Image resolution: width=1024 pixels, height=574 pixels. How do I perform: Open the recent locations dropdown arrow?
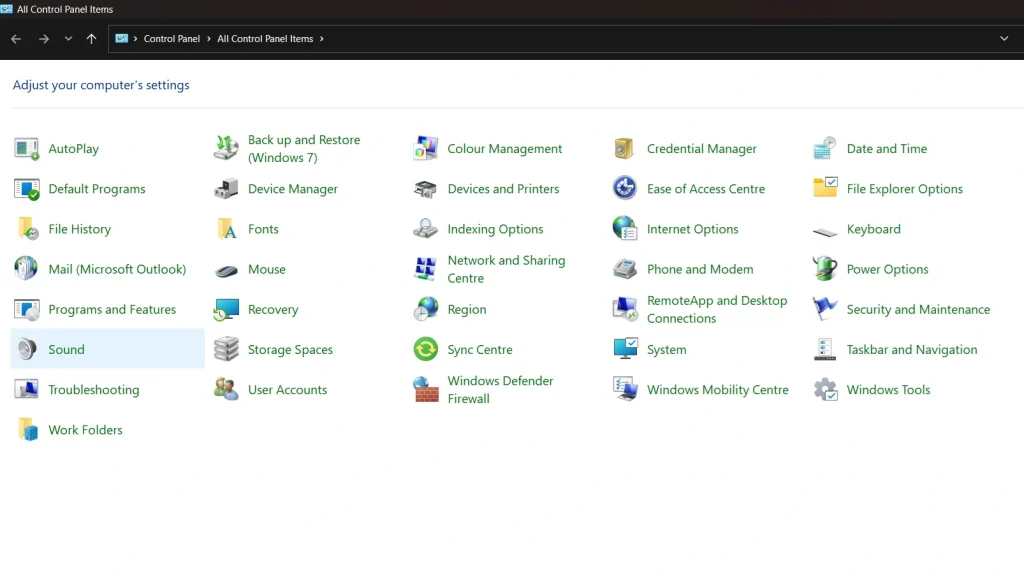[68, 39]
